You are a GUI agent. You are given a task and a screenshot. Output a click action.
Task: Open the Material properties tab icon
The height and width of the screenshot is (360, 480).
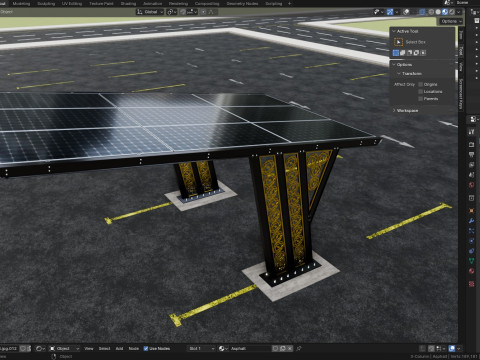point(471,271)
